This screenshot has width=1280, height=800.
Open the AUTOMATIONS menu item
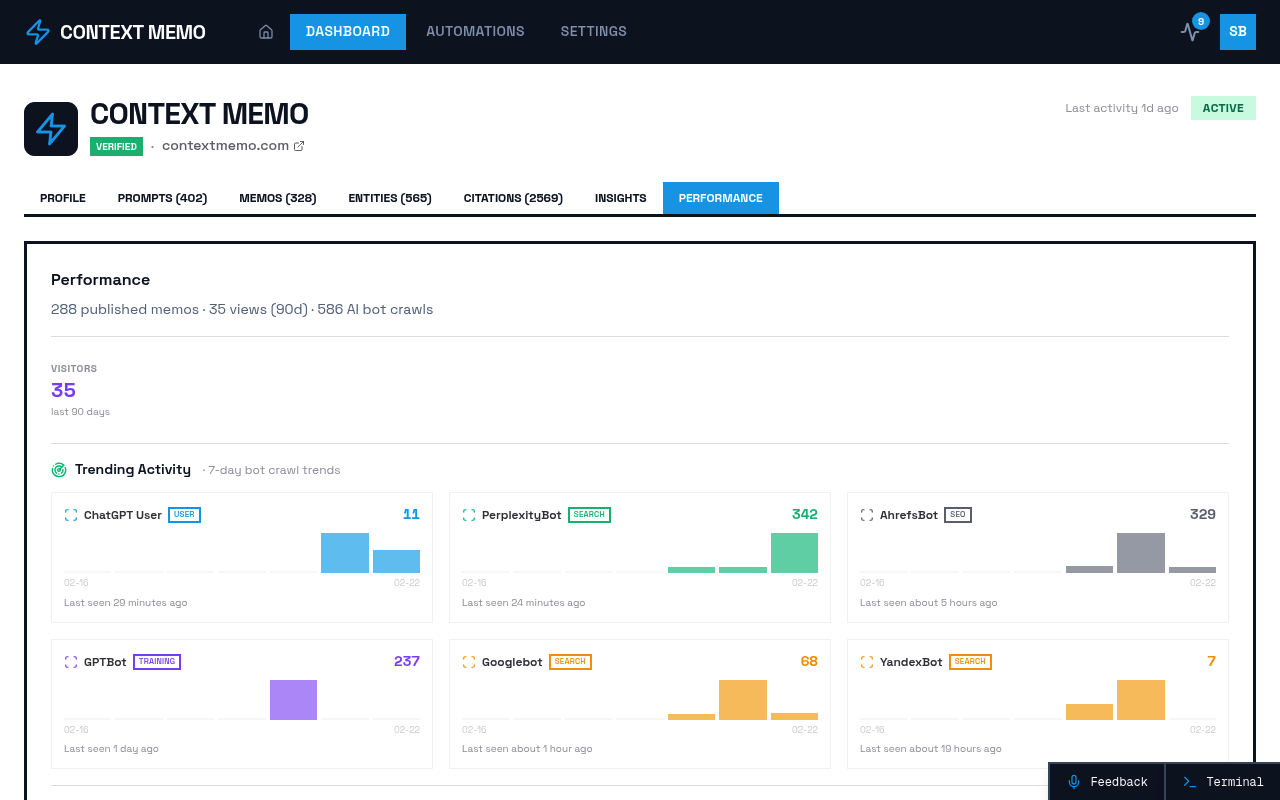pos(475,31)
